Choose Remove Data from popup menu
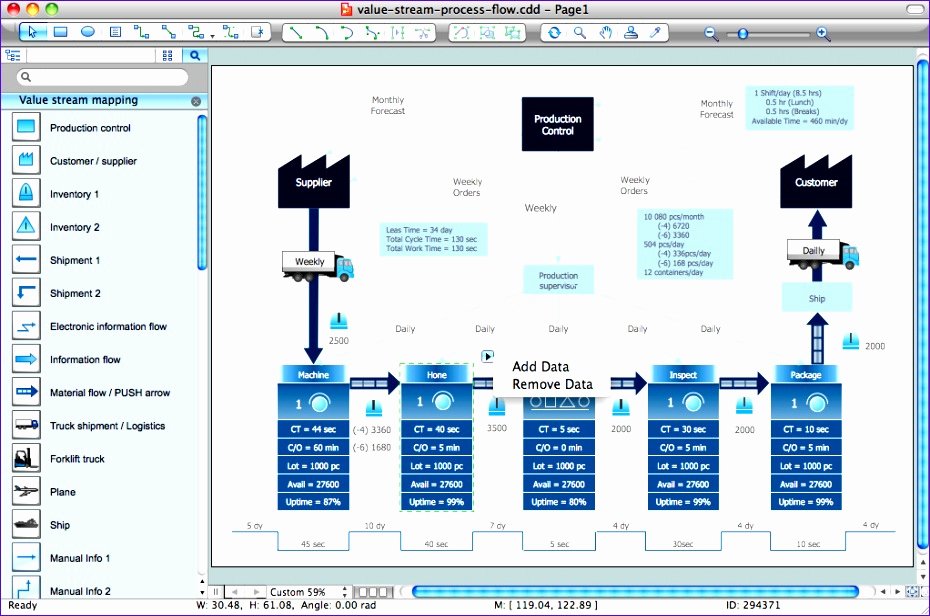Image resolution: width=930 pixels, height=616 pixels. pyautogui.click(x=552, y=384)
